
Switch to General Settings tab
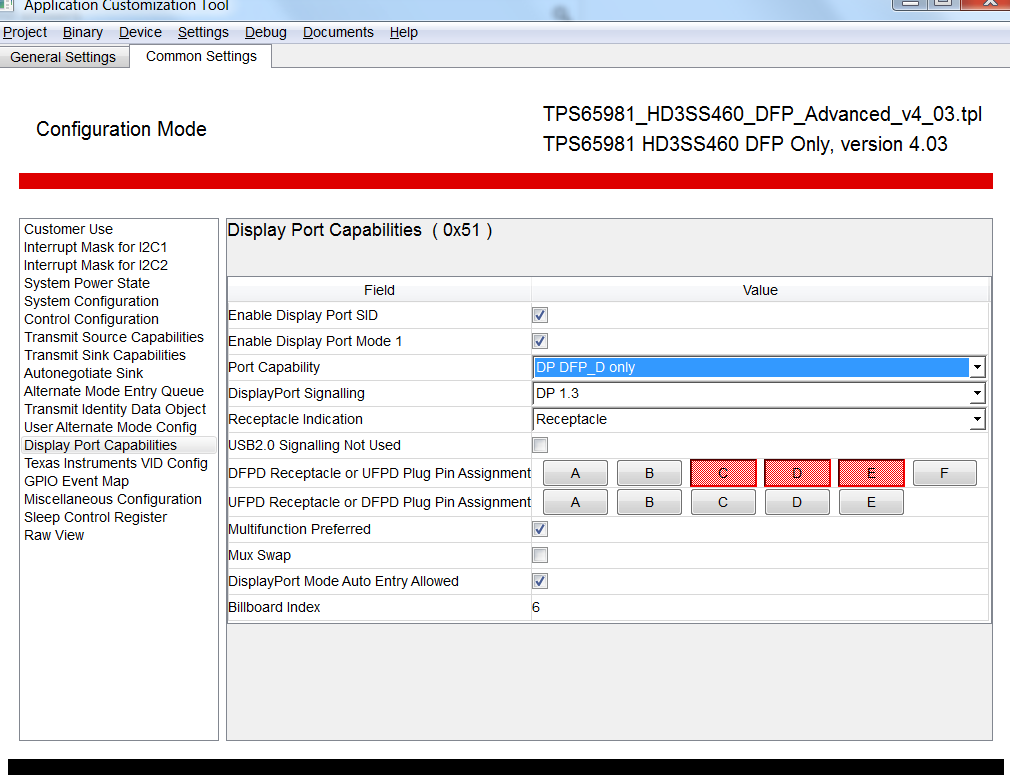[63, 57]
